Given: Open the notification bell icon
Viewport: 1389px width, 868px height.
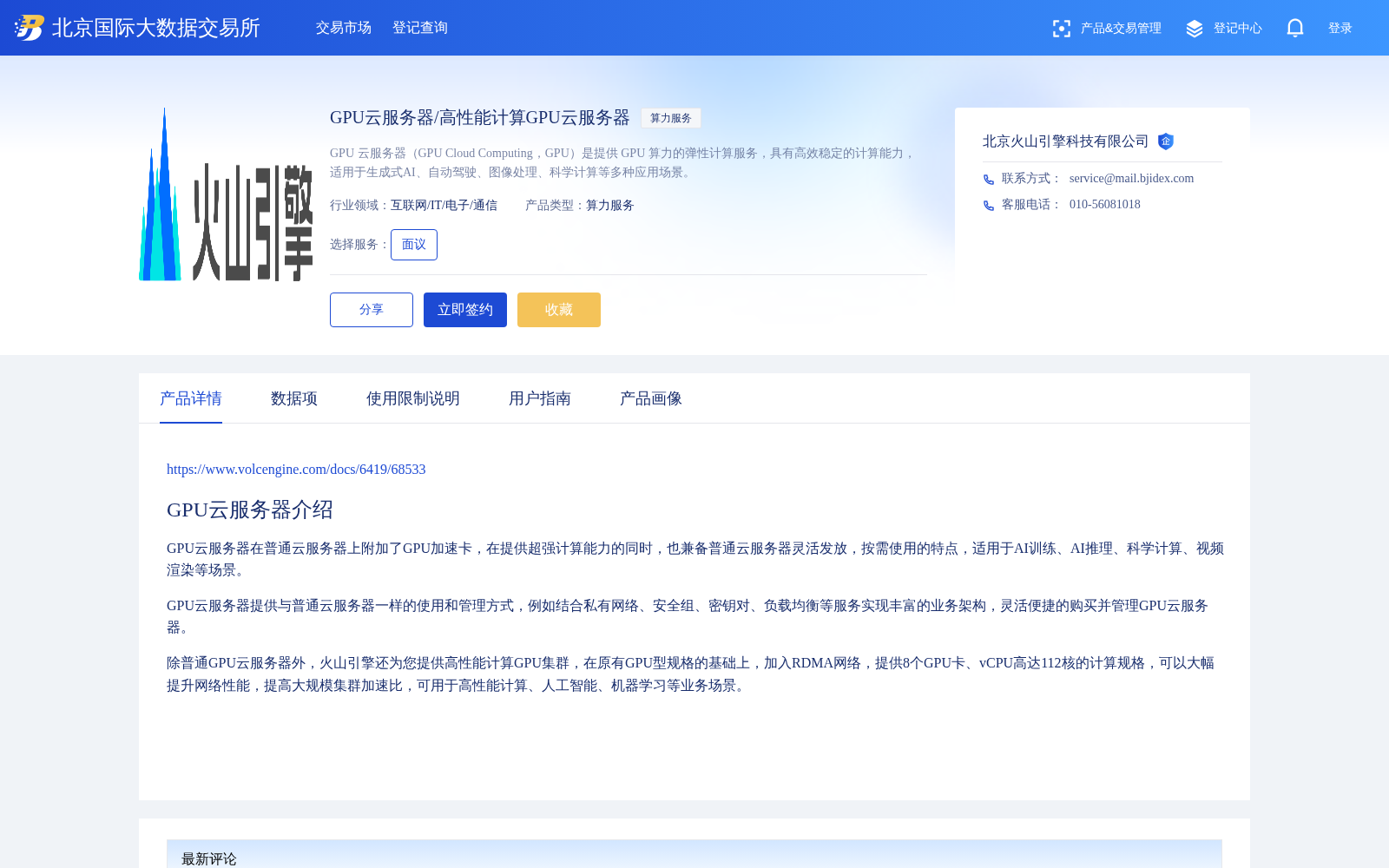Looking at the screenshot, I should [1295, 28].
